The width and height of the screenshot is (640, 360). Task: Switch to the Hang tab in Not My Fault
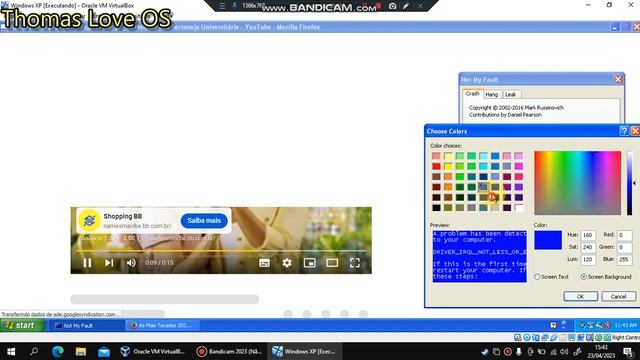point(491,94)
